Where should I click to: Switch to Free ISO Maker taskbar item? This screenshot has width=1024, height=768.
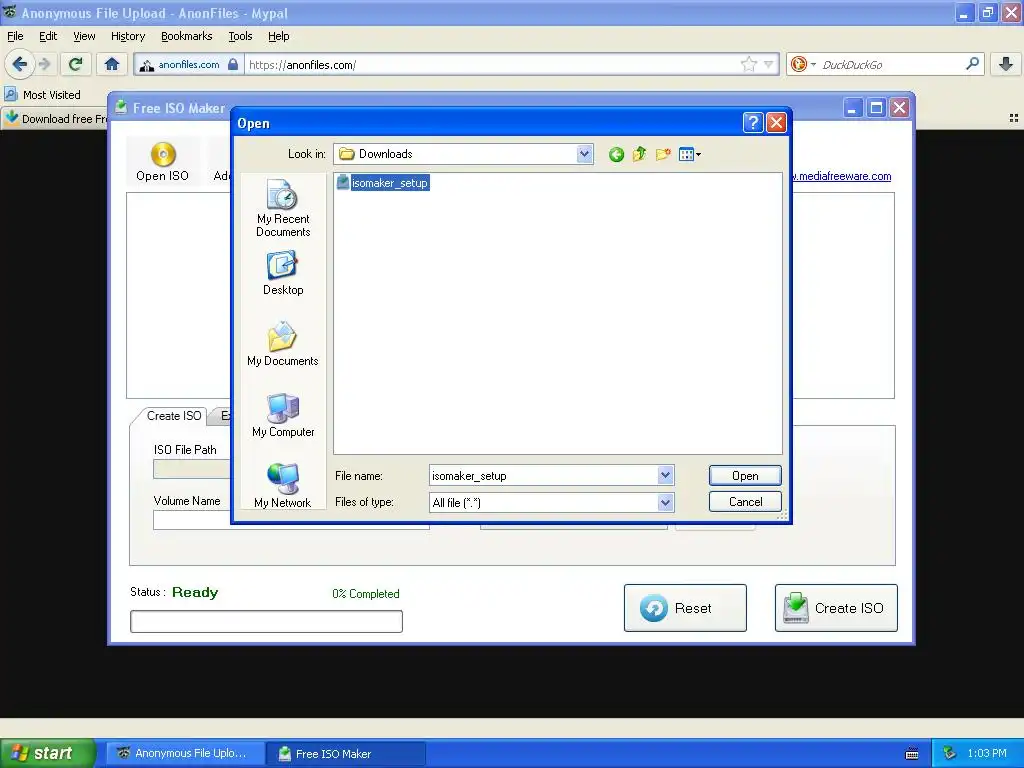tap(347, 754)
